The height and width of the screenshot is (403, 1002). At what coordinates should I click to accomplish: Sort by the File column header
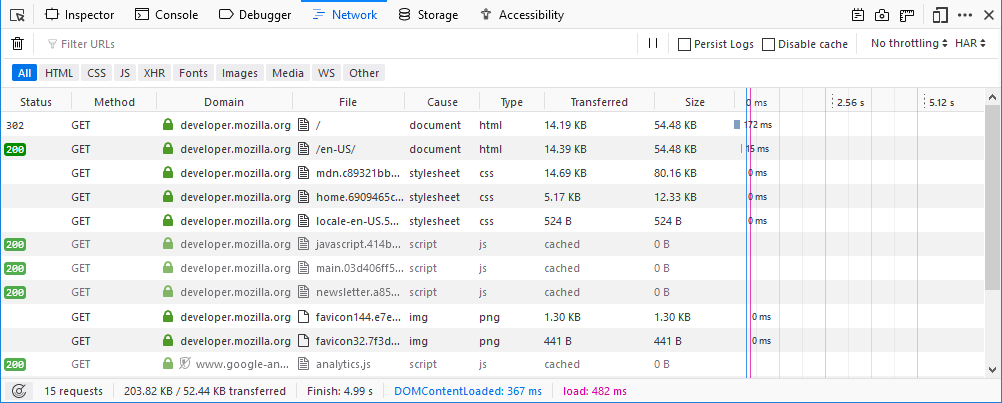(348, 102)
